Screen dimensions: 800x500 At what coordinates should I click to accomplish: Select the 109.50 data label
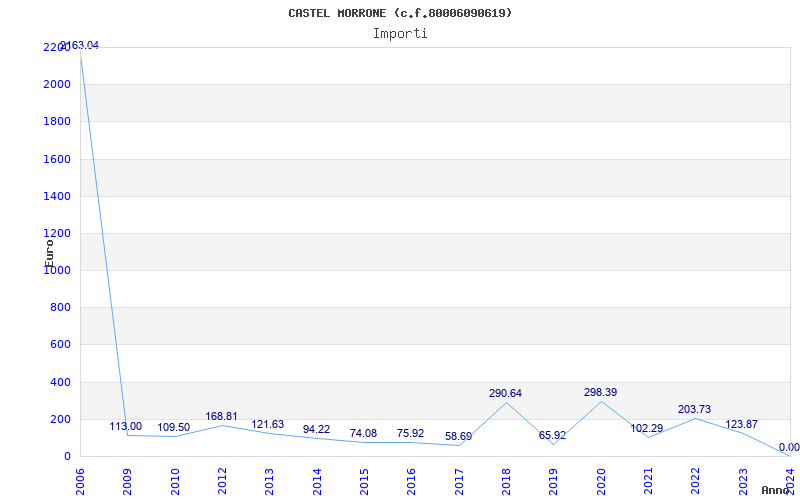173,428
